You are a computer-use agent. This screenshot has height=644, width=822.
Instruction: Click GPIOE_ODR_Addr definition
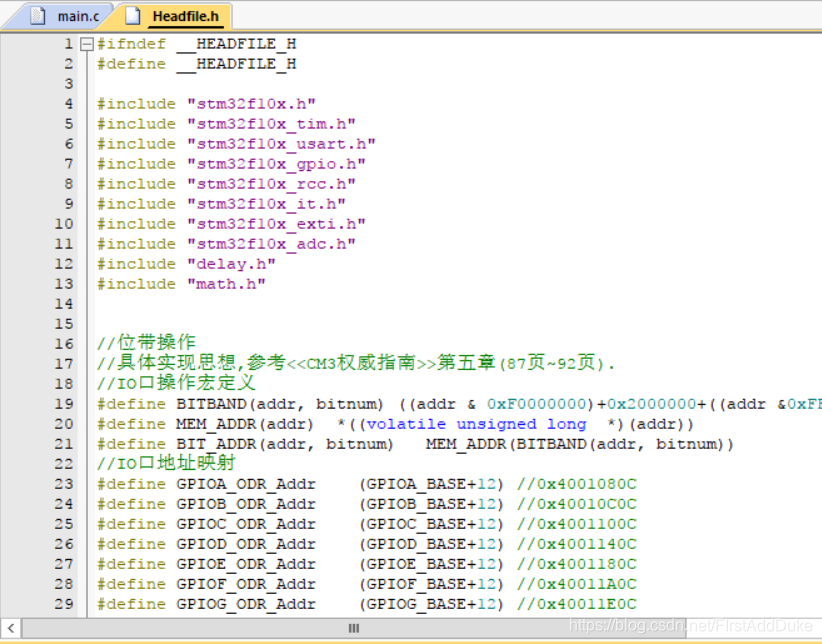[246, 564]
